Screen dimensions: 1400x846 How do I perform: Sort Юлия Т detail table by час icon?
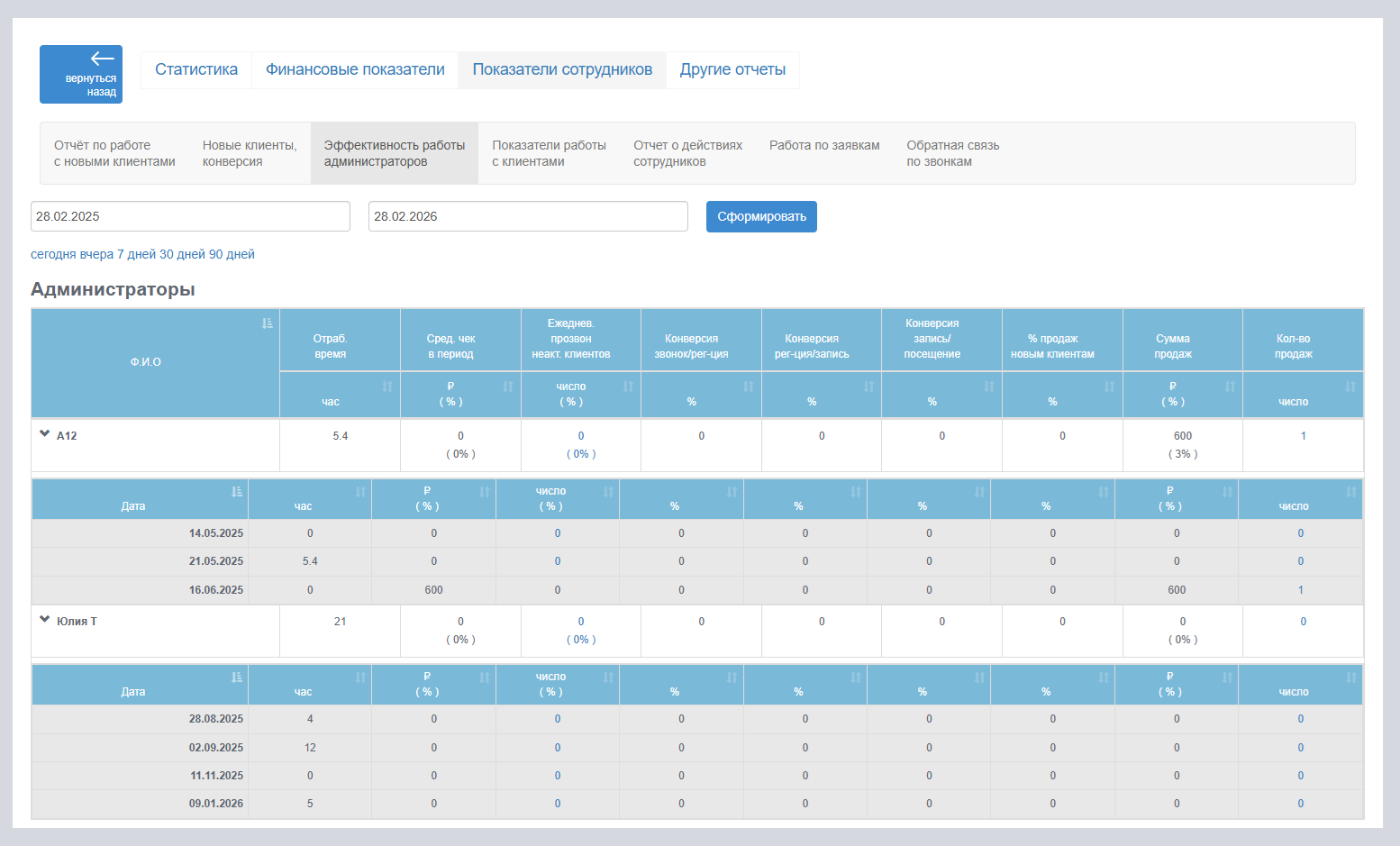coord(360,677)
